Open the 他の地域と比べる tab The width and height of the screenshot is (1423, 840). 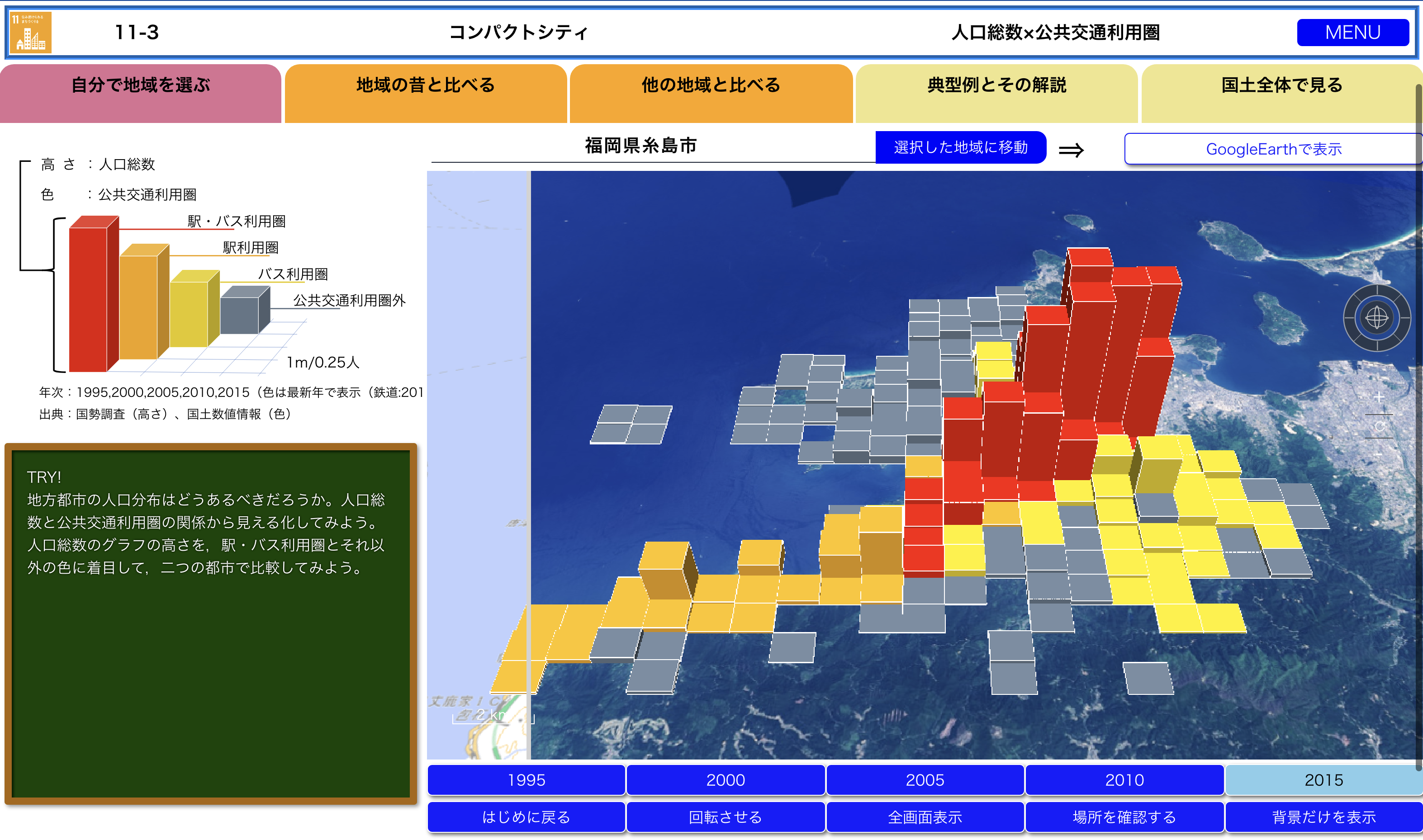tap(711, 86)
